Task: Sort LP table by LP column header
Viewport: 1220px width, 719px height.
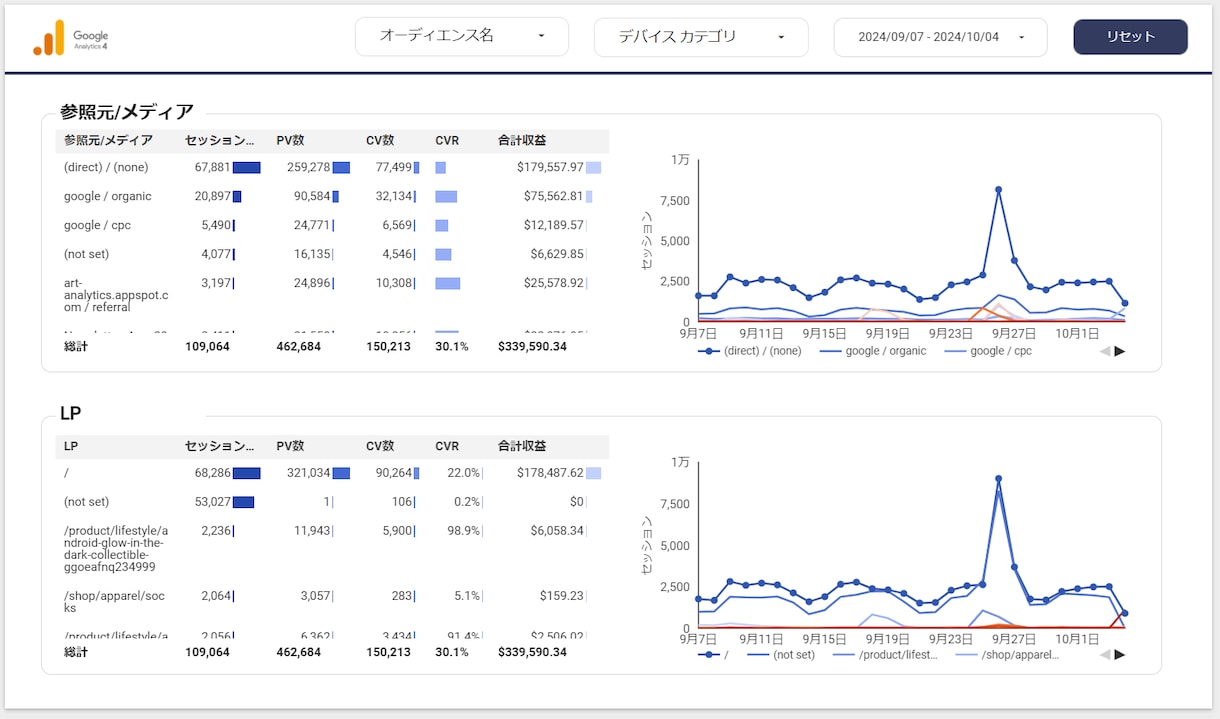Action: (71, 446)
